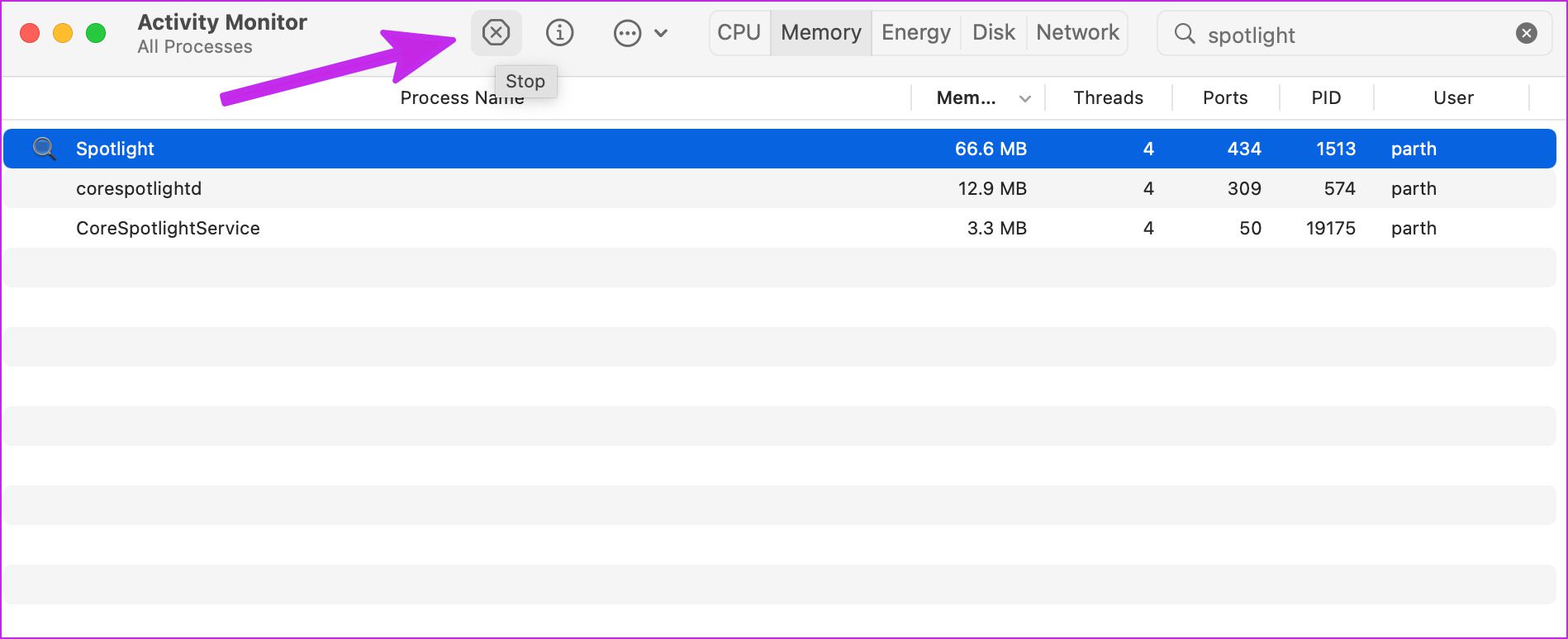Switch to the CPU tab
Viewport: 1568px width, 639px height.
coord(739,32)
